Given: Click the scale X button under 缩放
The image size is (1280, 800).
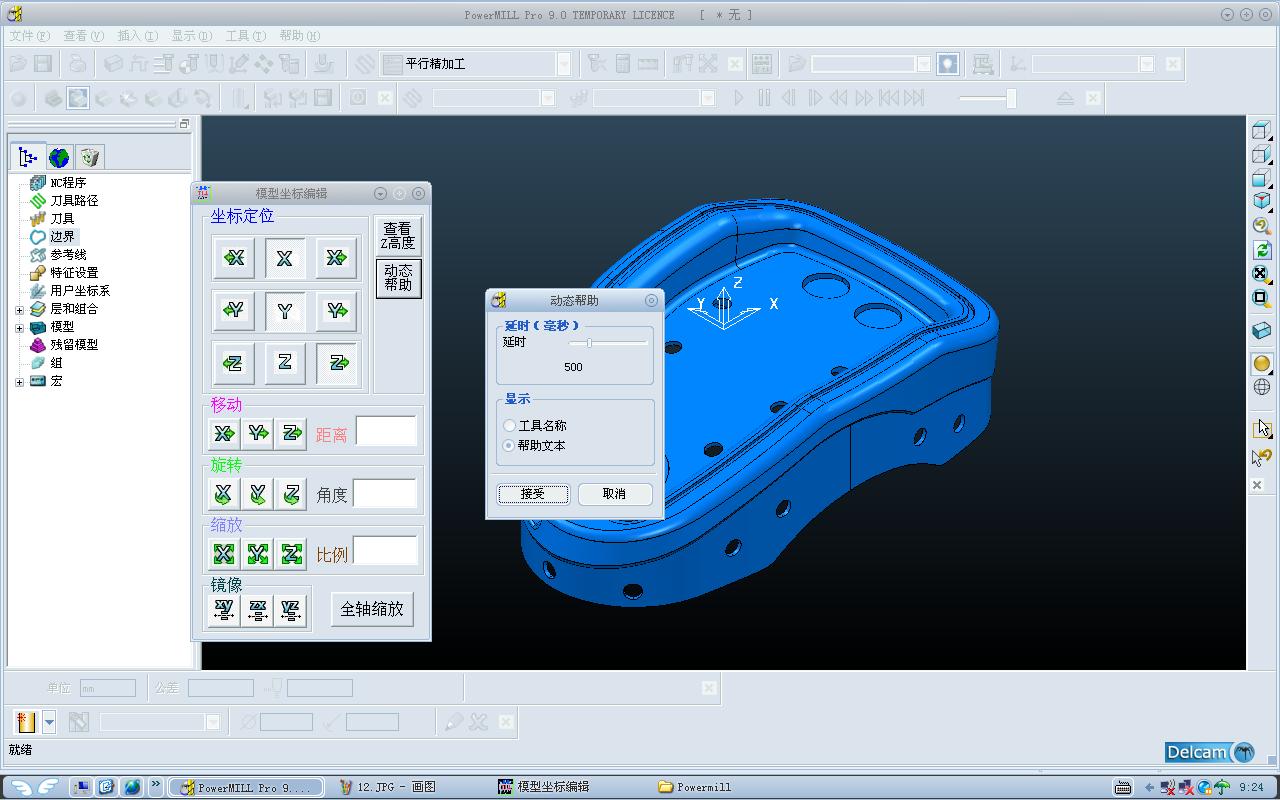Looking at the screenshot, I should (224, 553).
